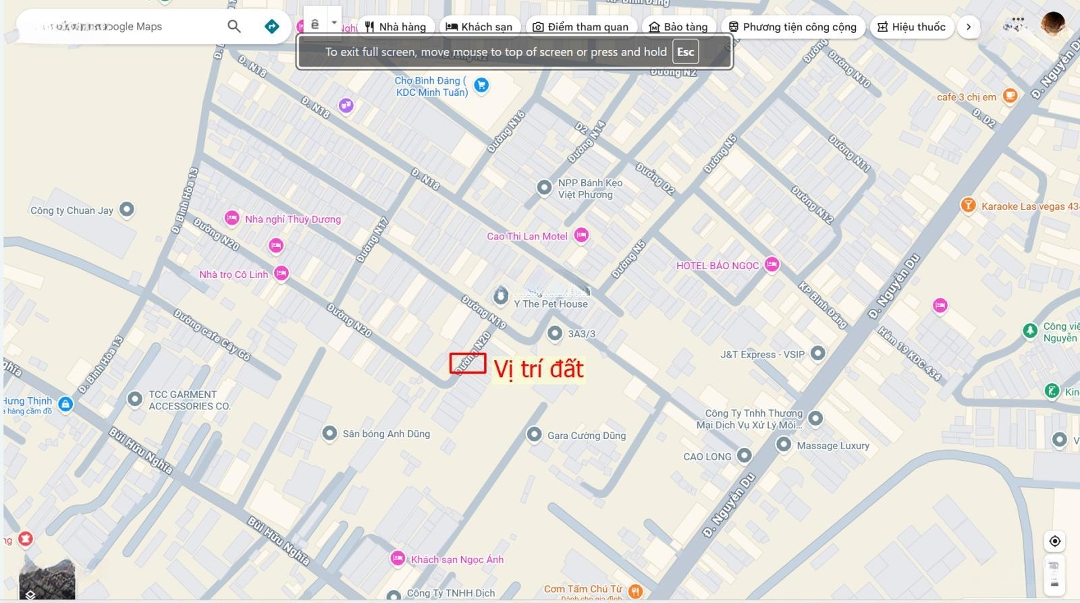Toggle the Khách sạn category filter
Viewport: 1080px width, 603px height.
(478, 27)
